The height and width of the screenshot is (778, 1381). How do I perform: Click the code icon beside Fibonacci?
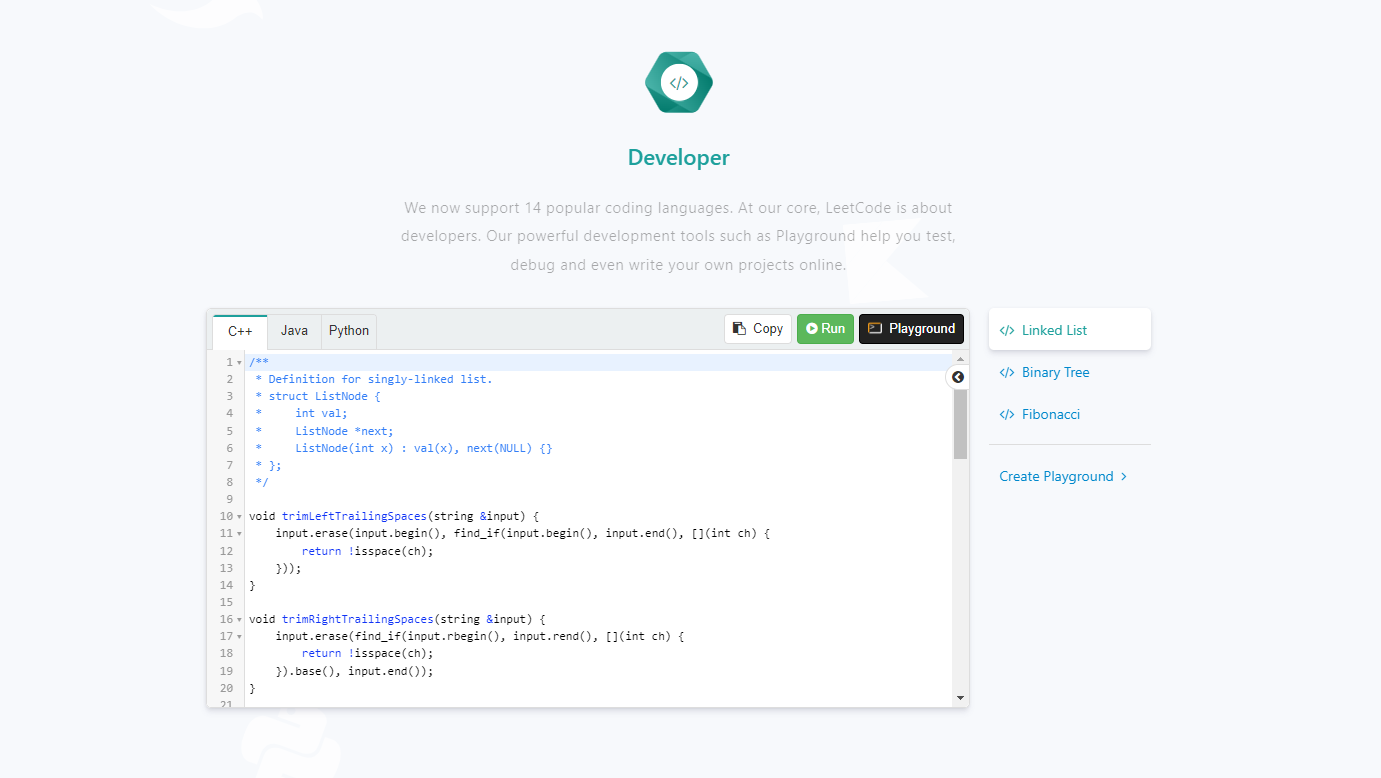point(1007,414)
